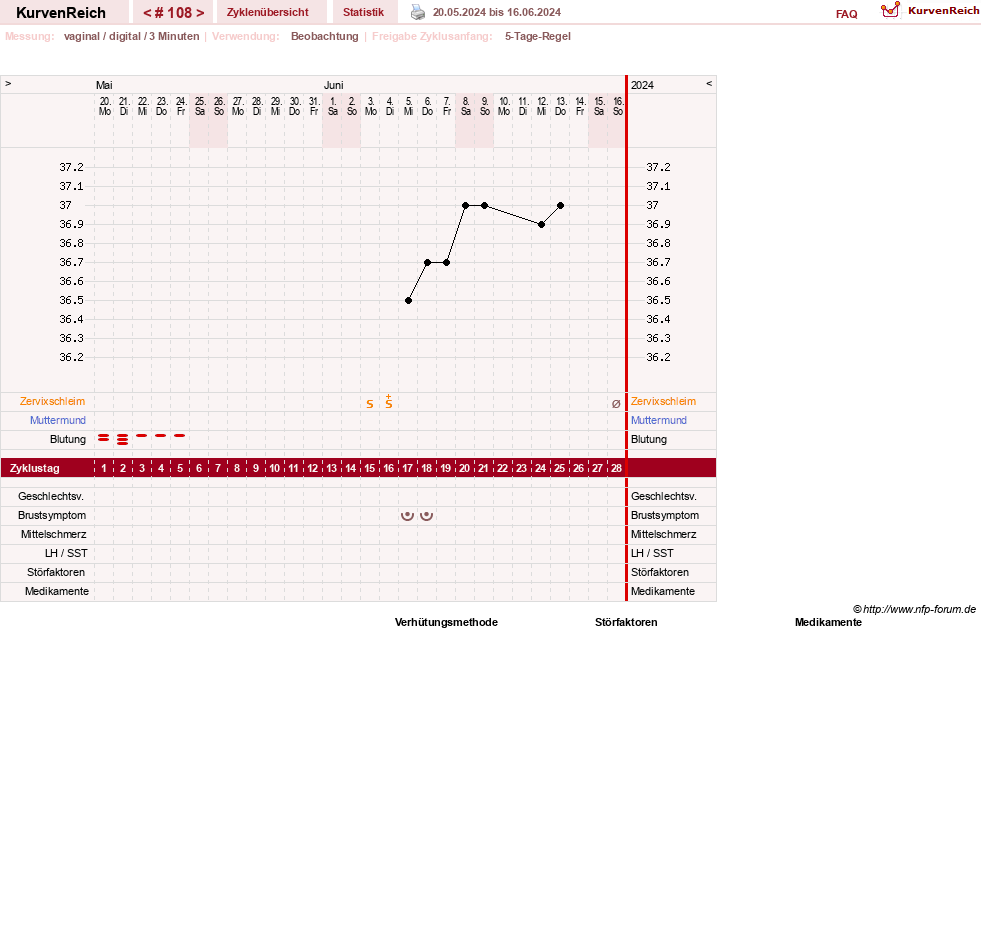Click cycle day 28 in the Zyklustag row
Image resolution: width=981 pixels, height=941 pixels.
617,468
